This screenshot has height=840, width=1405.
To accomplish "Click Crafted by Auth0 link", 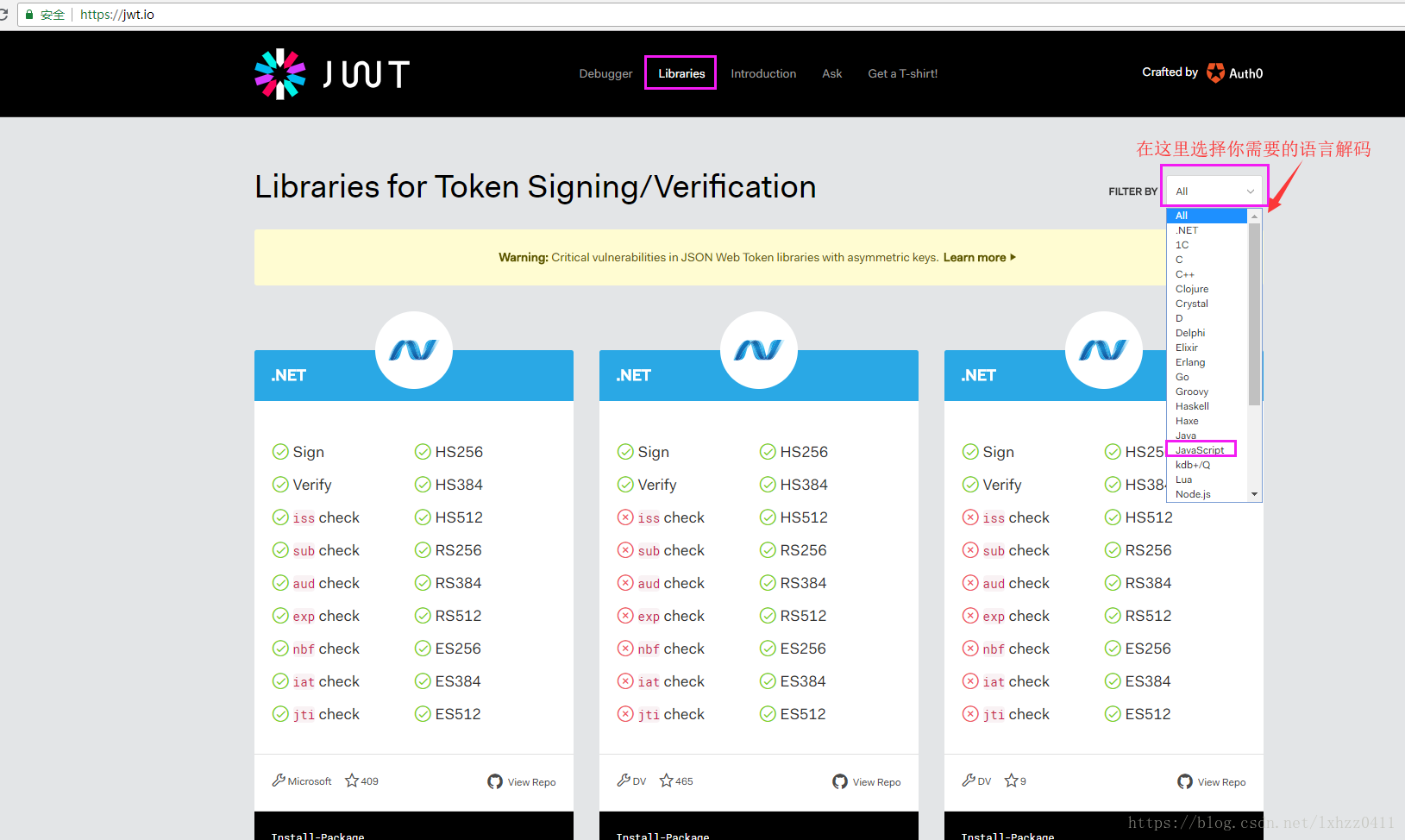I will pyautogui.click(x=1202, y=73).
